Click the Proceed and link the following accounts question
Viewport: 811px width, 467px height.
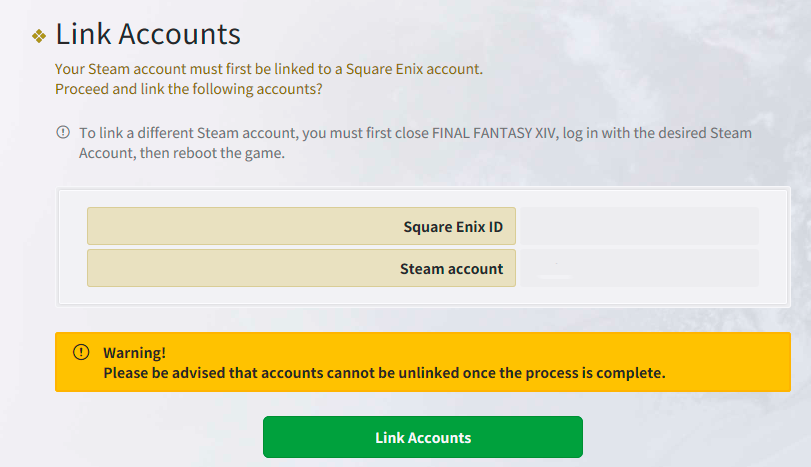click(191, 89)
